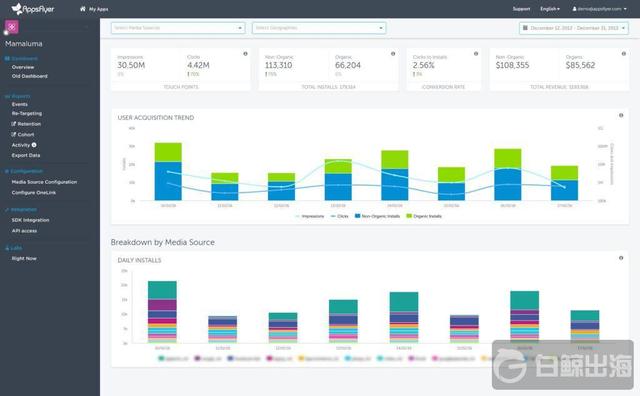Open the info icon on Total Revenue card
640x396 pixels.
tap(624, 53)
